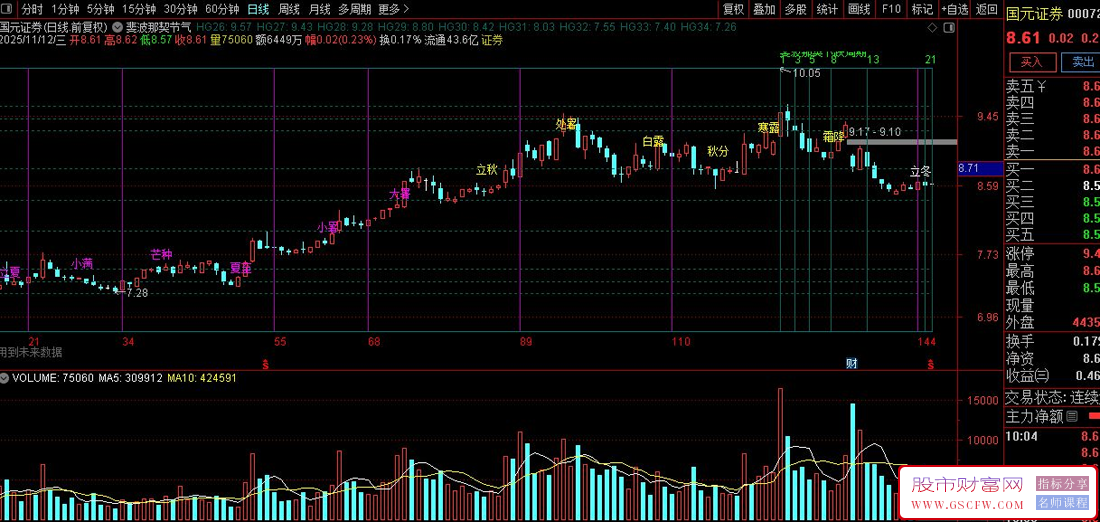Click the 芒种 solar term label
Image resolution: width=1100 pixels, height=522 pixels.
click(x=161, y=254)
